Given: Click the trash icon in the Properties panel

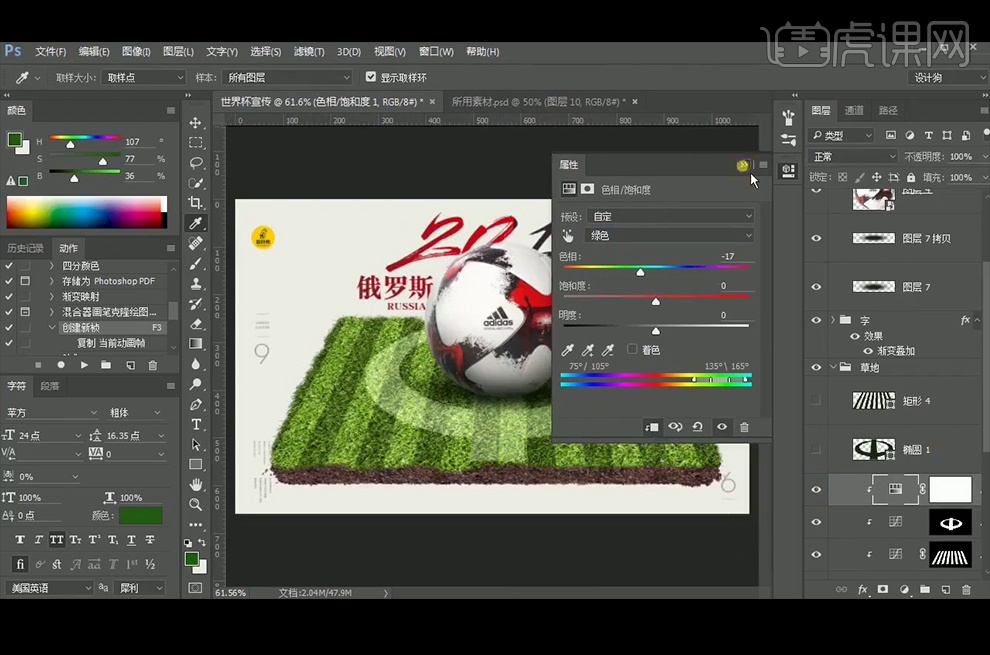Looking at the screenshot, I should 744,427.
